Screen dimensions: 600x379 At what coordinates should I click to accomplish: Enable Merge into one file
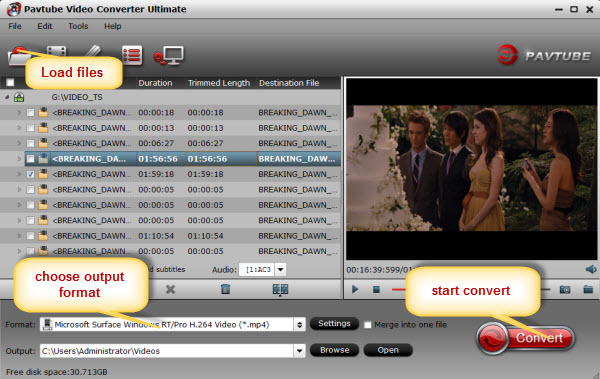[x=367, y=325]
